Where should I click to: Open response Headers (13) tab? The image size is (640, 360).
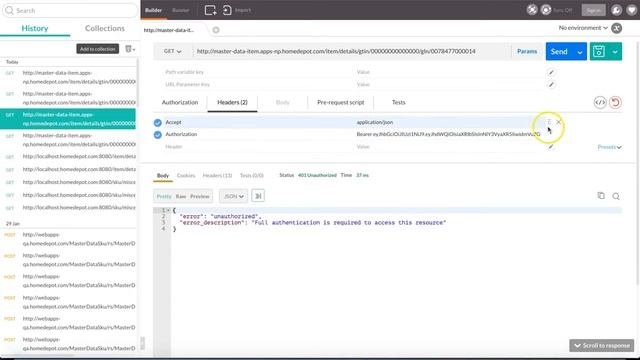(217, 176)
